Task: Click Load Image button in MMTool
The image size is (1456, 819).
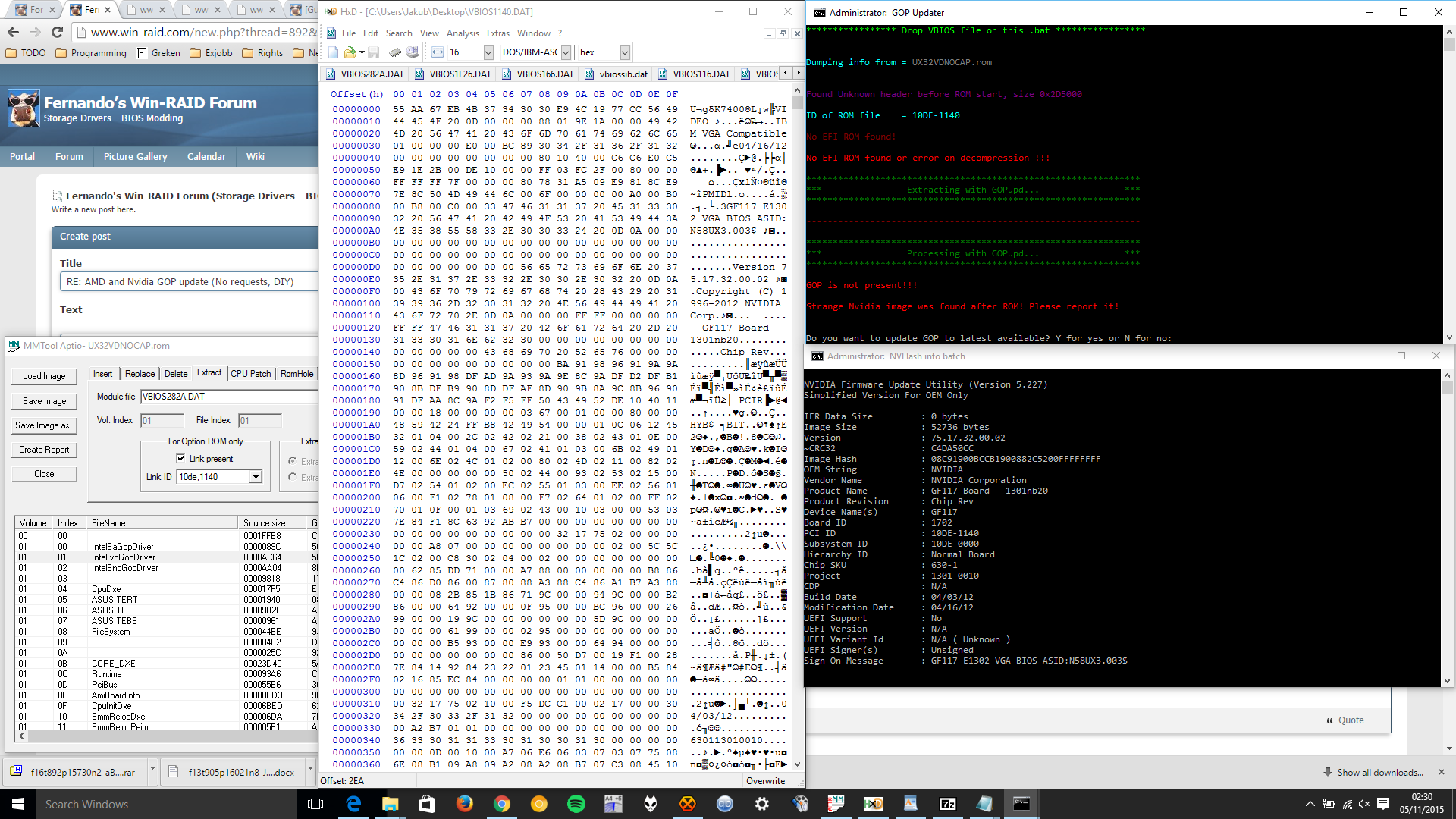Action: pos(44,375)
